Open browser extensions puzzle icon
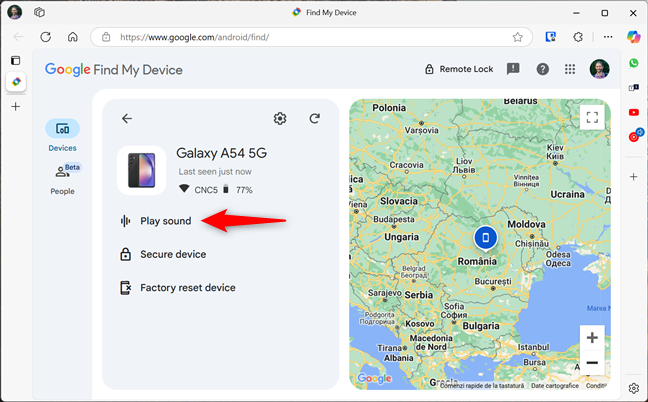Image resolution: width=648 pixels, height=402 pixels. coord(578,37)
